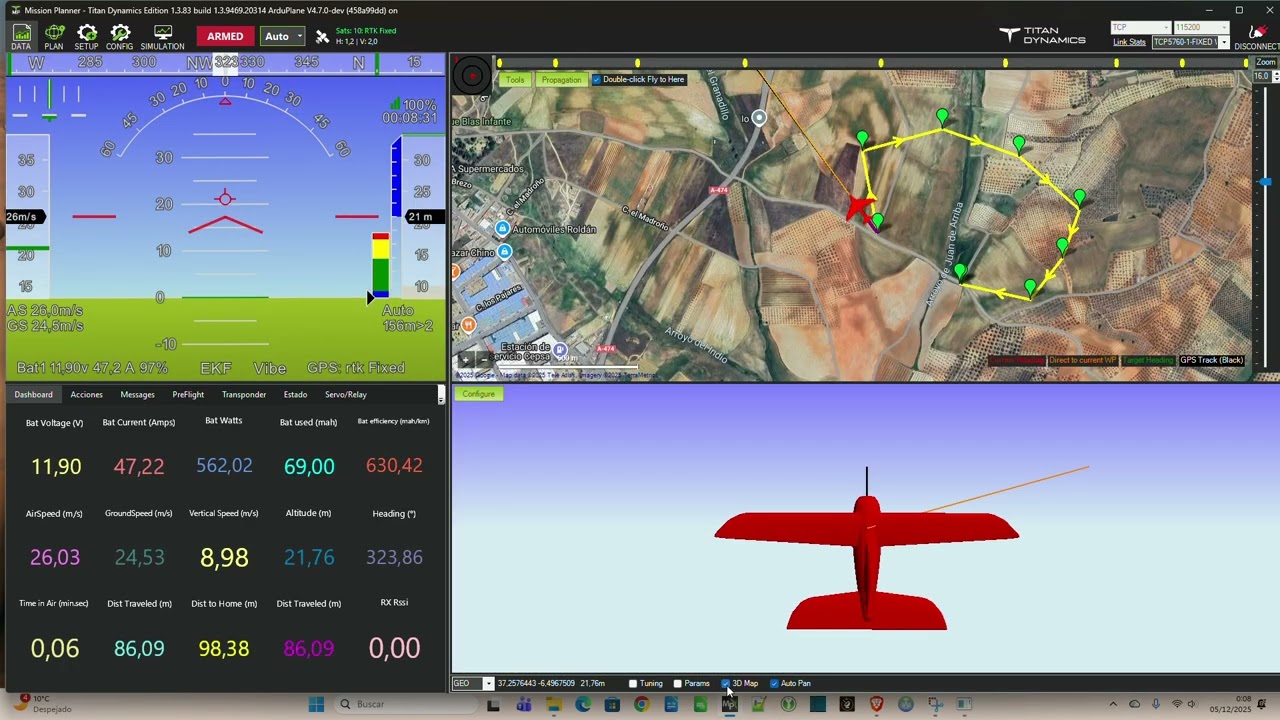Click the Windows Start button

[316, 704]
